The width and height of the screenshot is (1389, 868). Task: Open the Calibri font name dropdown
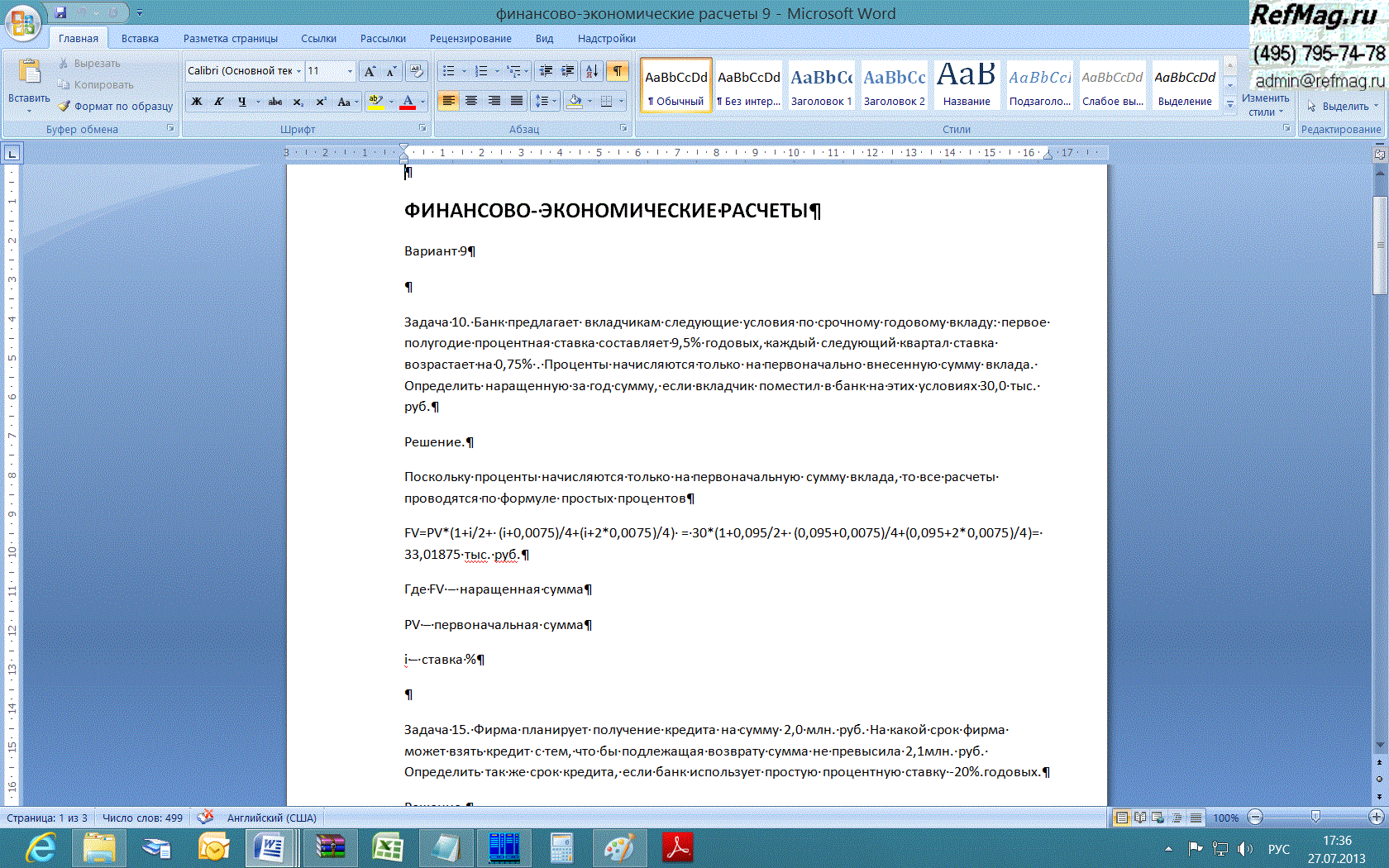point(298,71)
